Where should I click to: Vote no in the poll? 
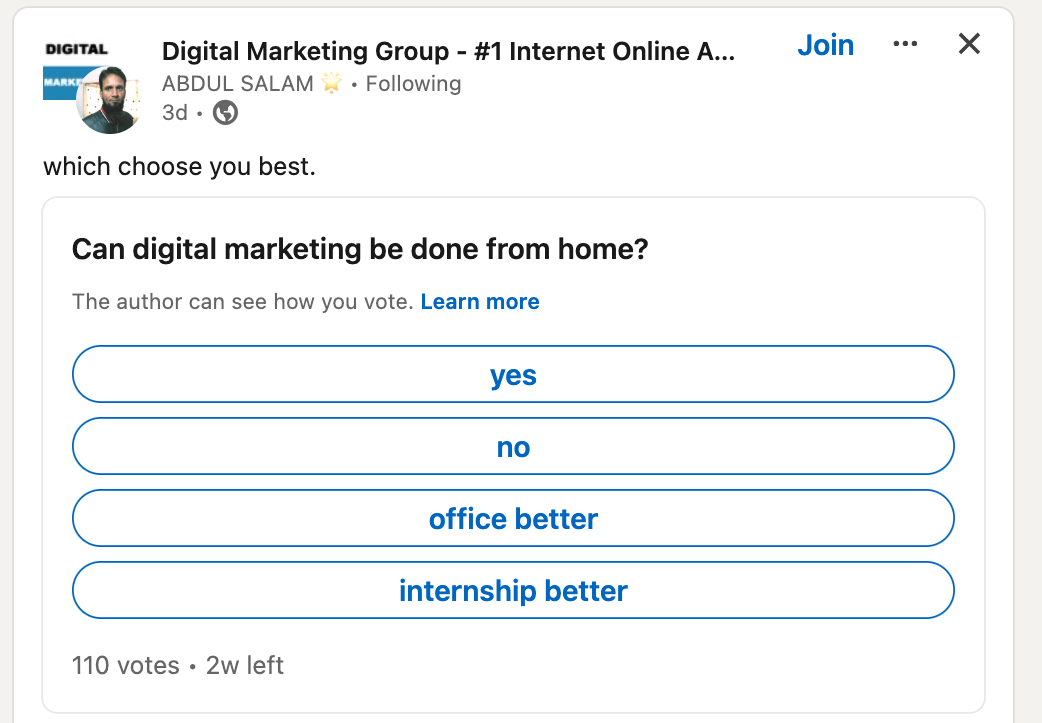pyautogui.click(x=513, y=446)
